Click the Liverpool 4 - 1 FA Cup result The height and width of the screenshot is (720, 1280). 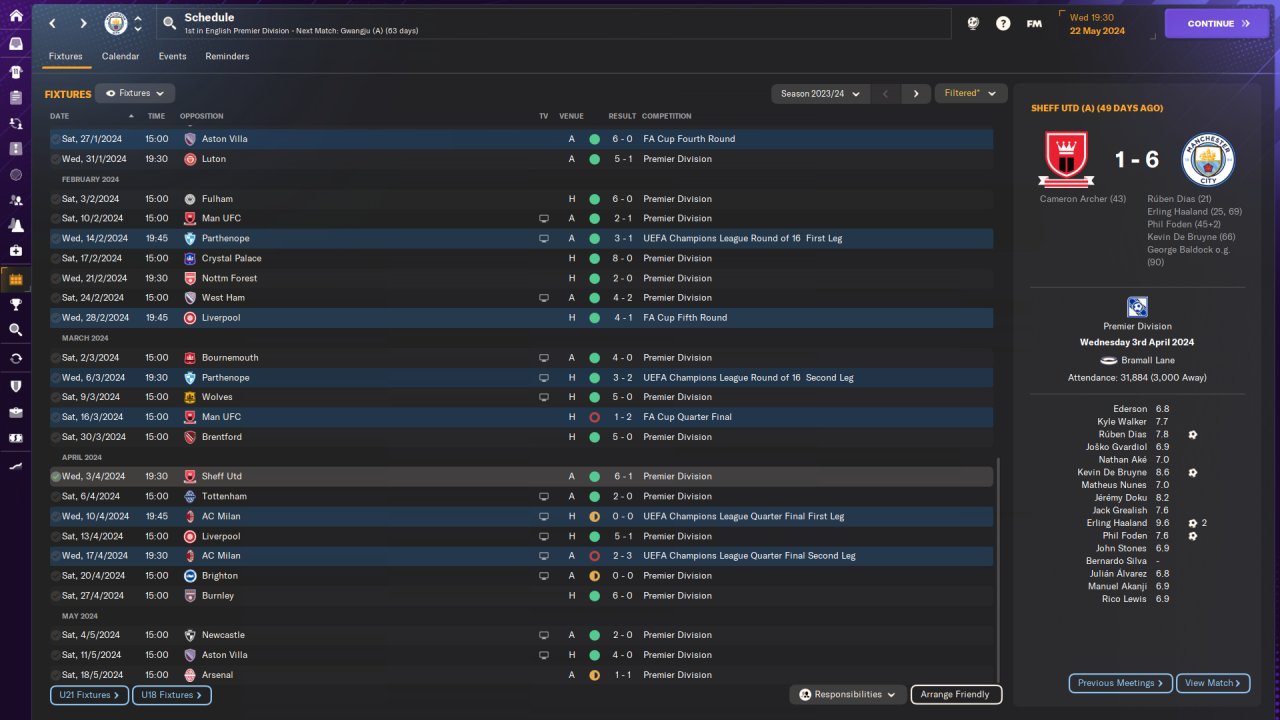pyautogui.click(x=622, y=318)
